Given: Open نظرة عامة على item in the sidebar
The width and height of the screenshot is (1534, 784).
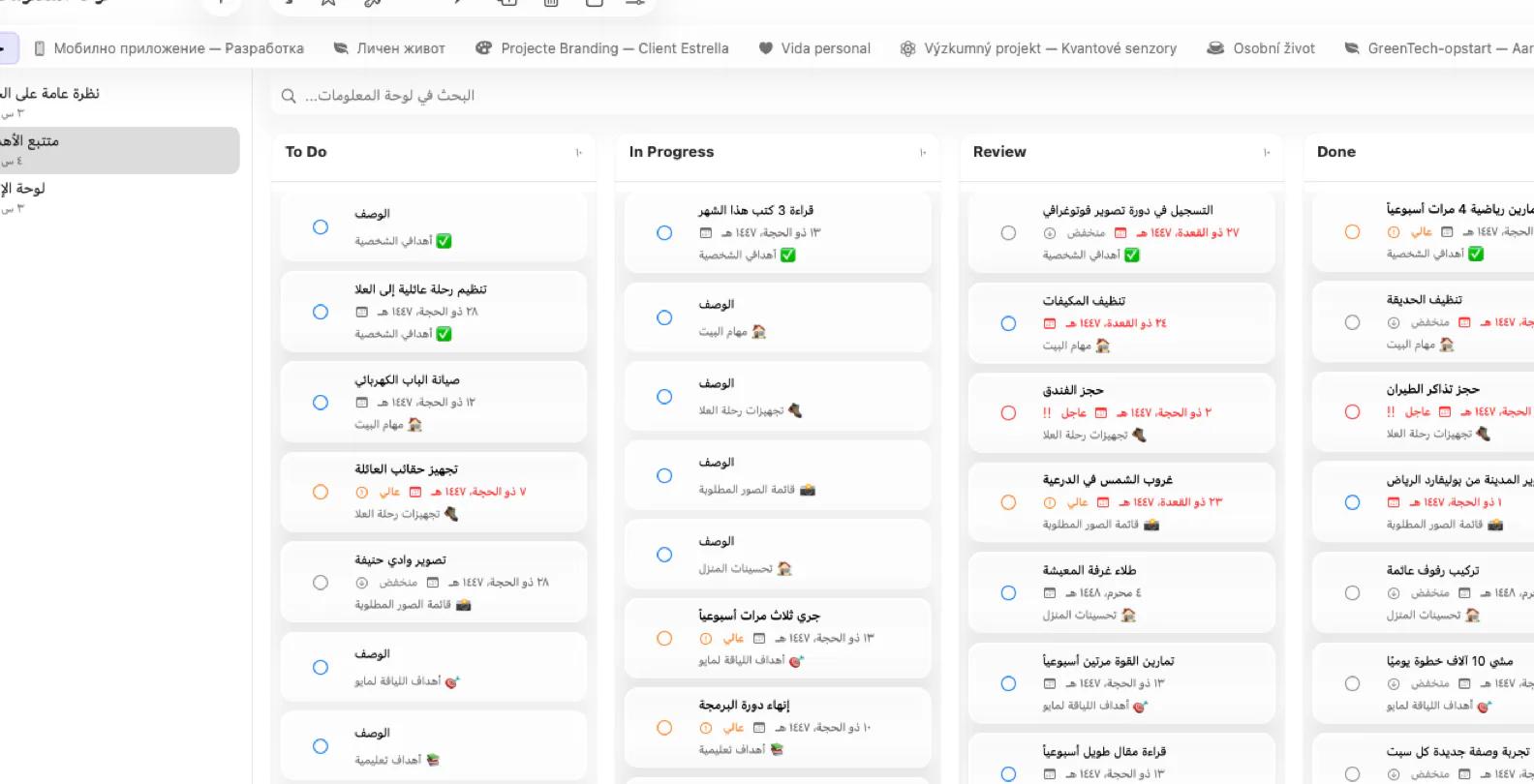Looking at the screenshot, I should tap(118, 102).
